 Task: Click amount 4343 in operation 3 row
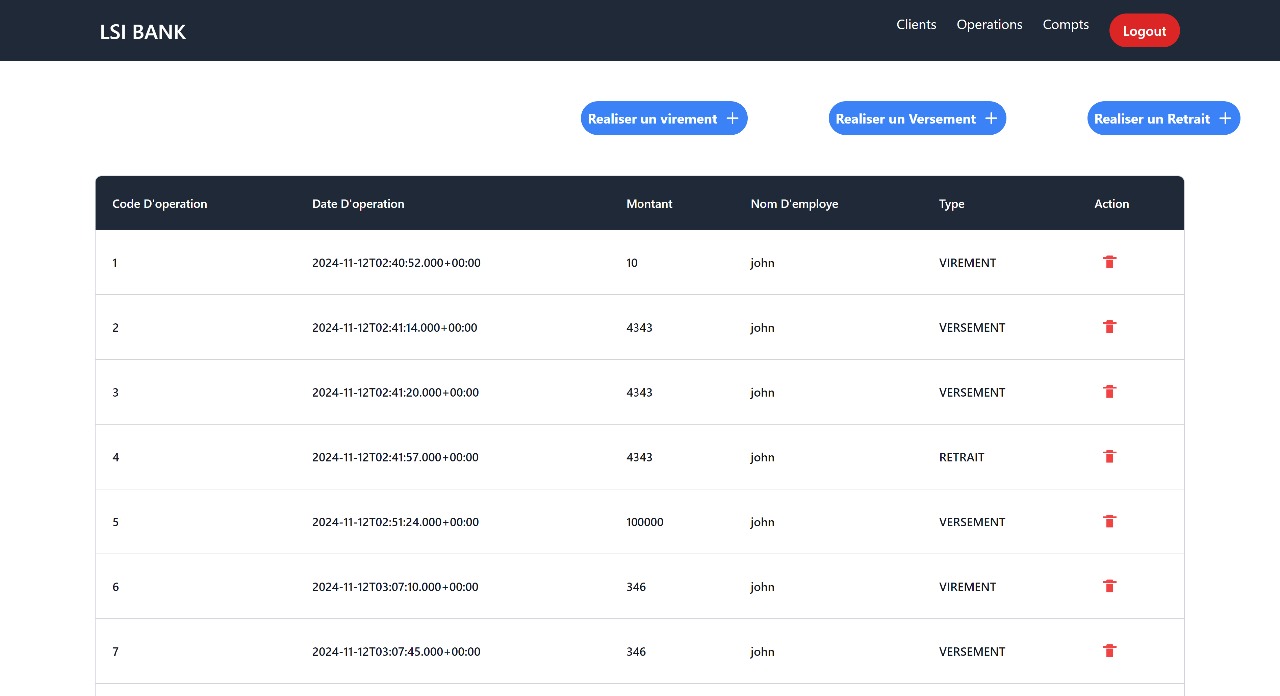click(639, 393)
